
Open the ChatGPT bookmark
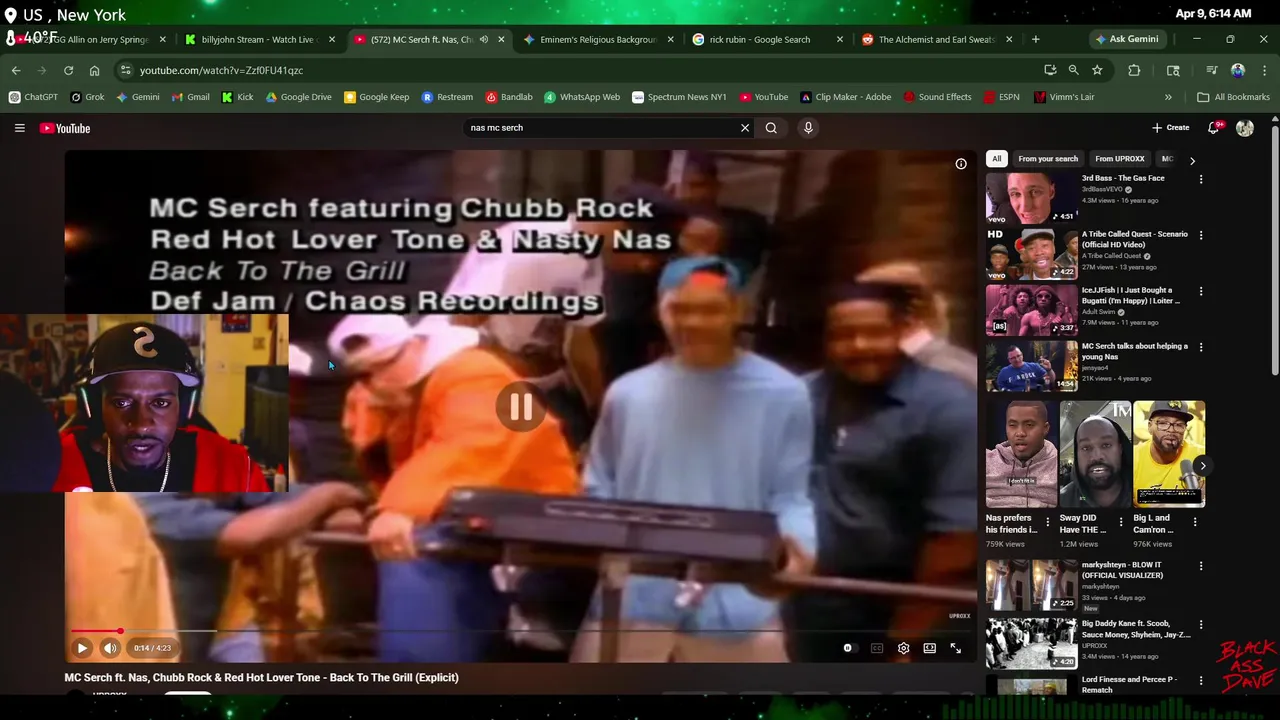click(33, 97)
